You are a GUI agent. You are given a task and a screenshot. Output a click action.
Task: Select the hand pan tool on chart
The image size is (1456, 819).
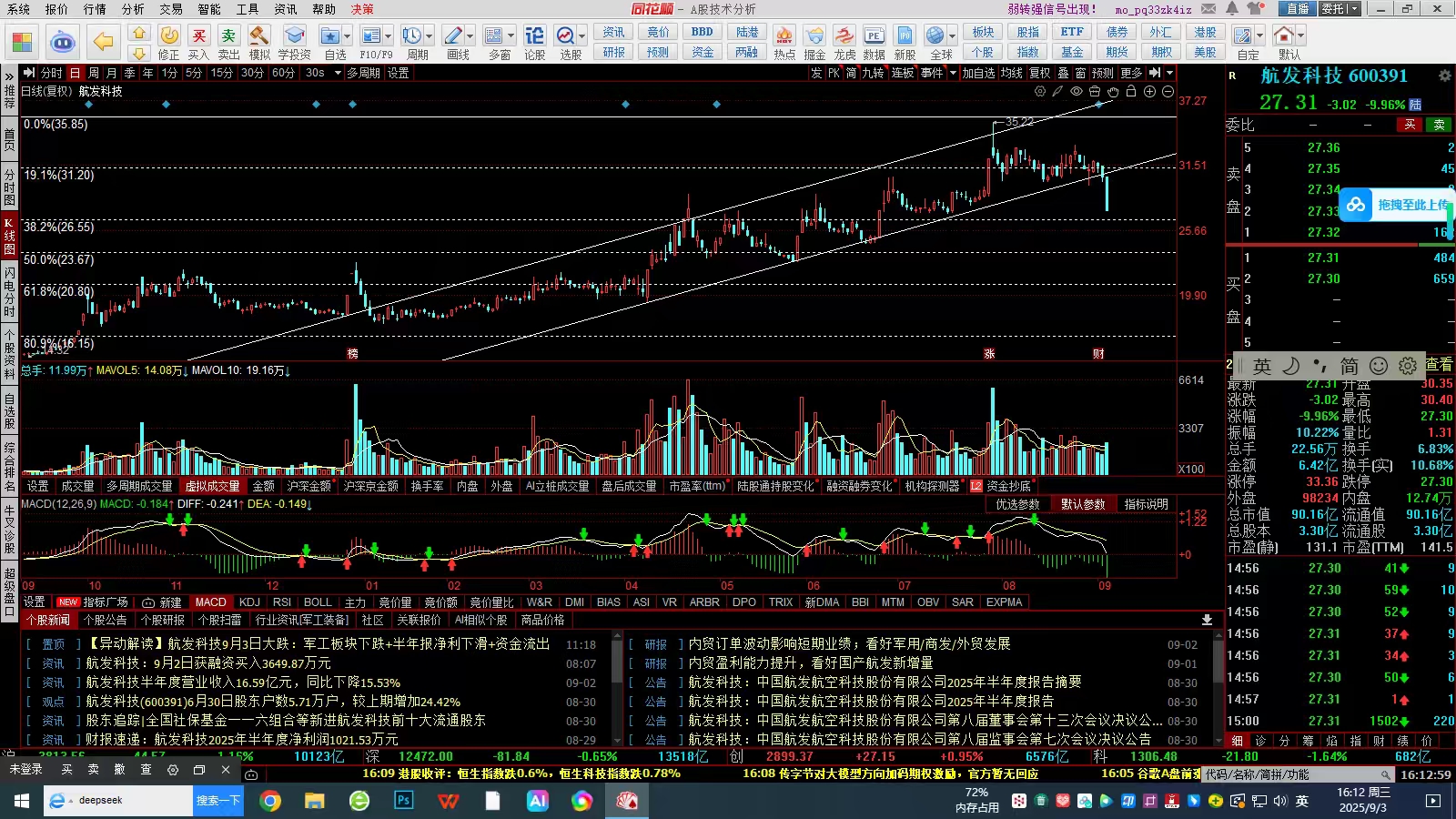point(1113,91)
